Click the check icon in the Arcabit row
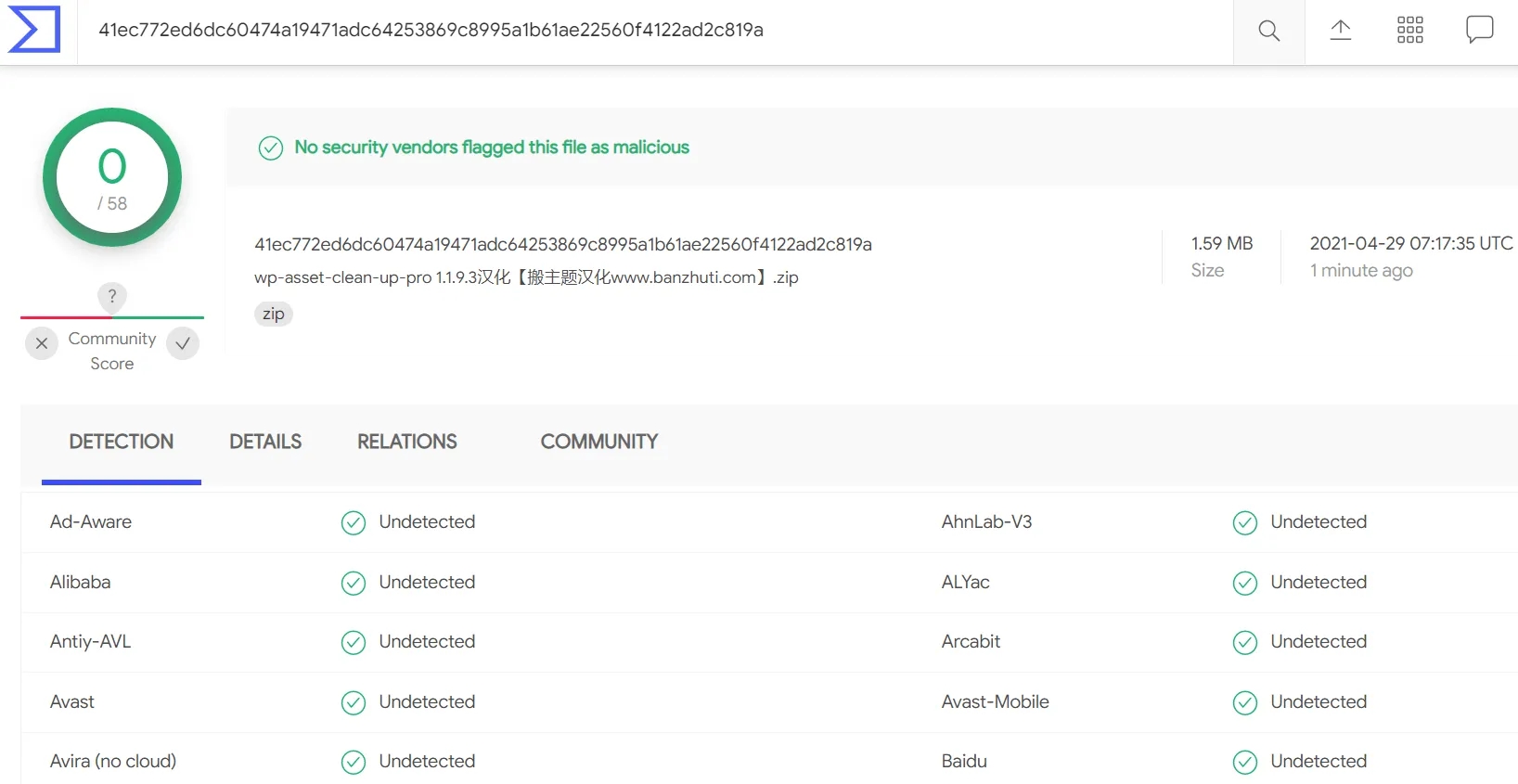 (x=1245, y=642)
